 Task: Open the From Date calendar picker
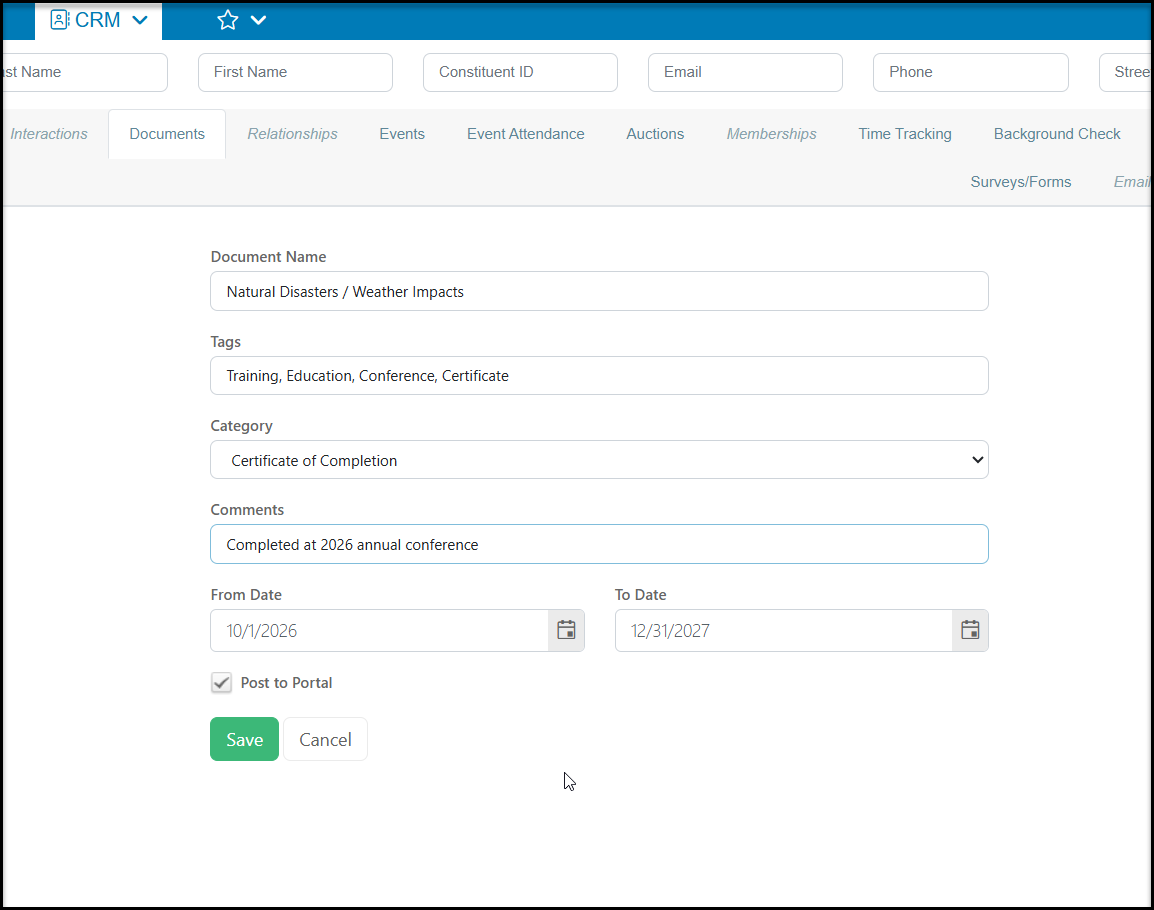(566, 630)
